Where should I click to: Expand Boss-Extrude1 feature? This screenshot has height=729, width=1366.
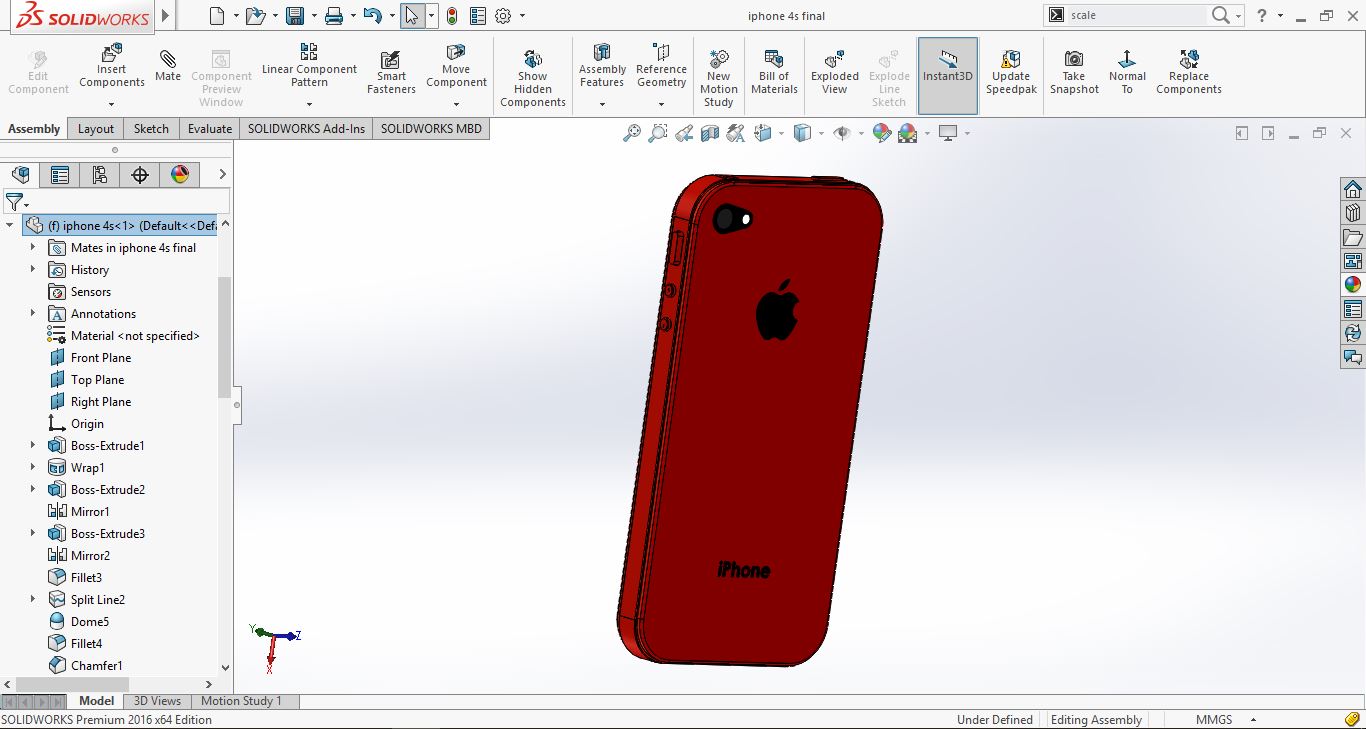coord(33,445)
